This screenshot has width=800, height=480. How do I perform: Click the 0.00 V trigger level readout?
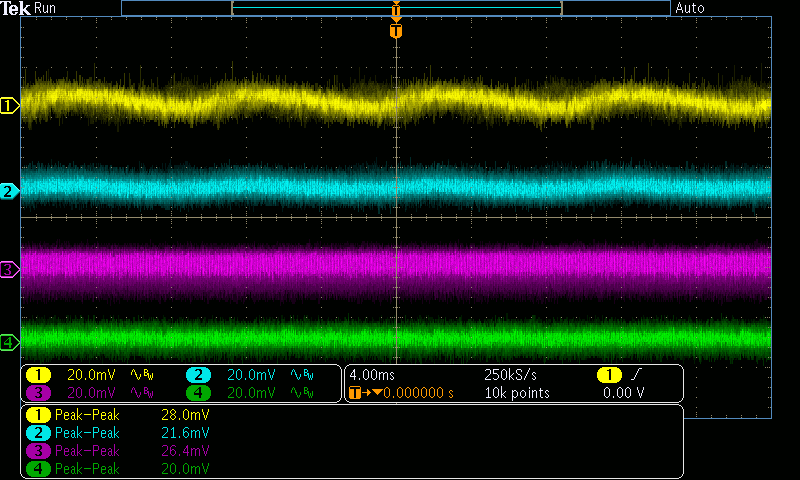point(622,393)
